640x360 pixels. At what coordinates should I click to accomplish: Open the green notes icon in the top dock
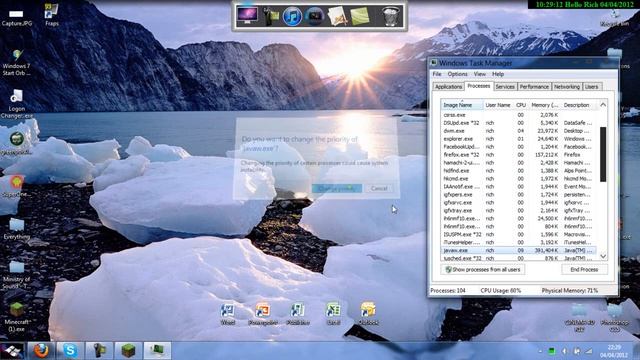click(x=360, y=17)
